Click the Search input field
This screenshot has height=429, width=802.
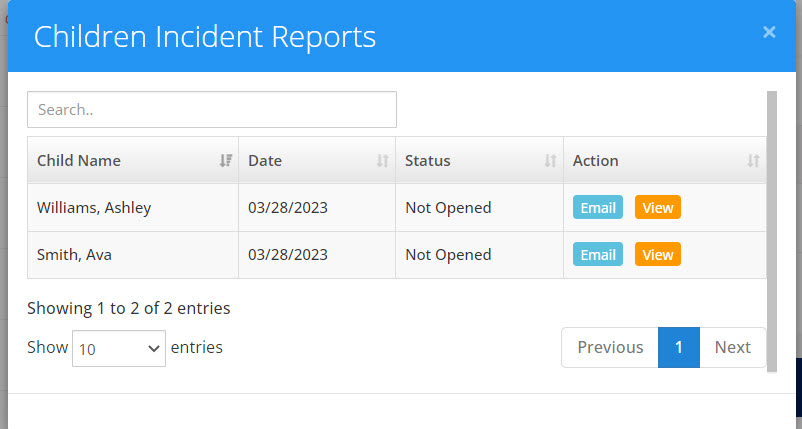212,109
